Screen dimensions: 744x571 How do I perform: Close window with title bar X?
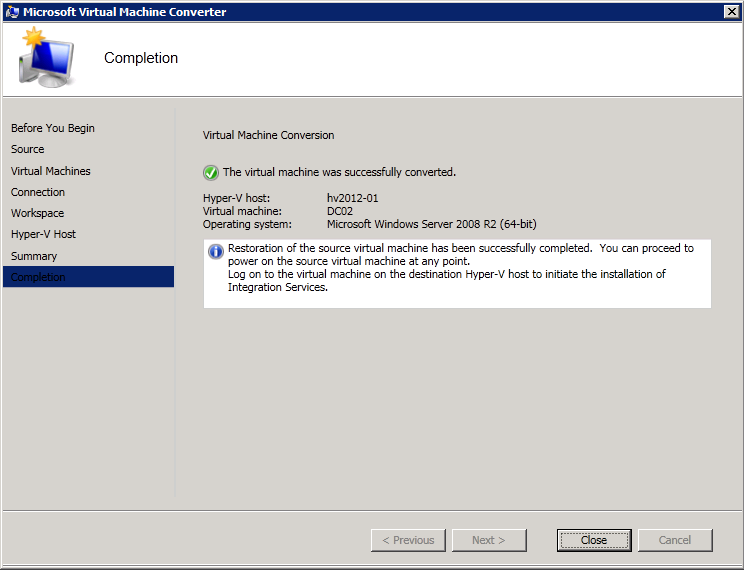(x=732, y=11)
